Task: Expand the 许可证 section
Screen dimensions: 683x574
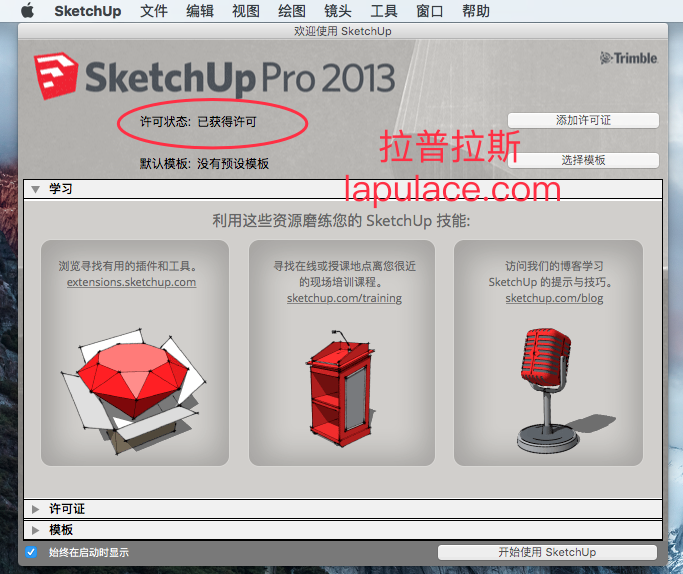Action: (x=36, y=509)
